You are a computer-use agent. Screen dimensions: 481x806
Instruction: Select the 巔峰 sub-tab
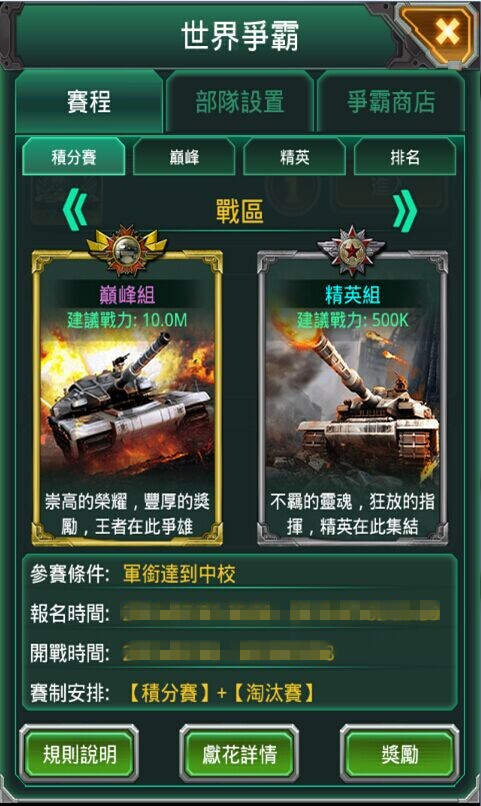(x=184, y=157)
